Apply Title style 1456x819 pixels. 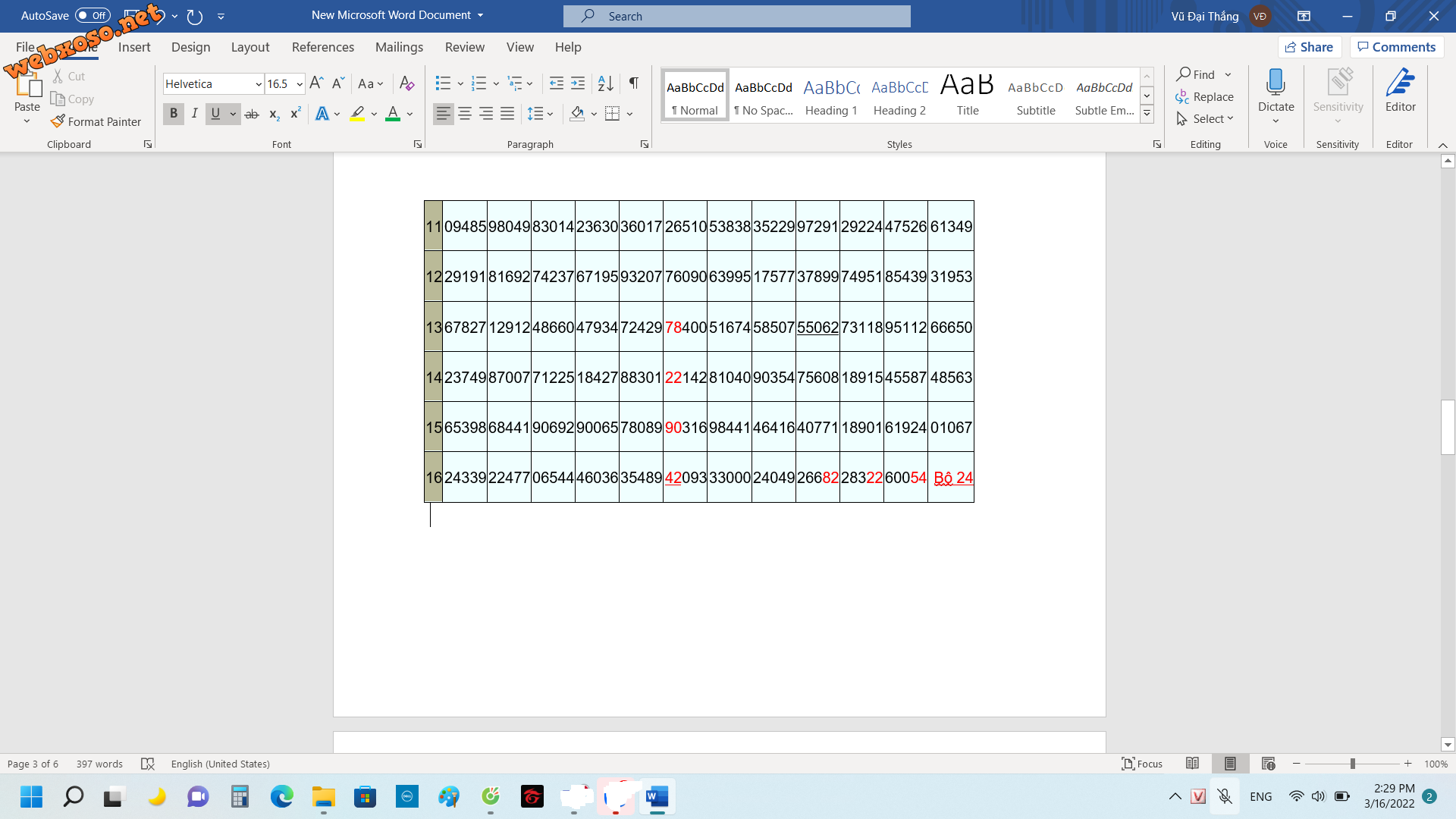968,96
